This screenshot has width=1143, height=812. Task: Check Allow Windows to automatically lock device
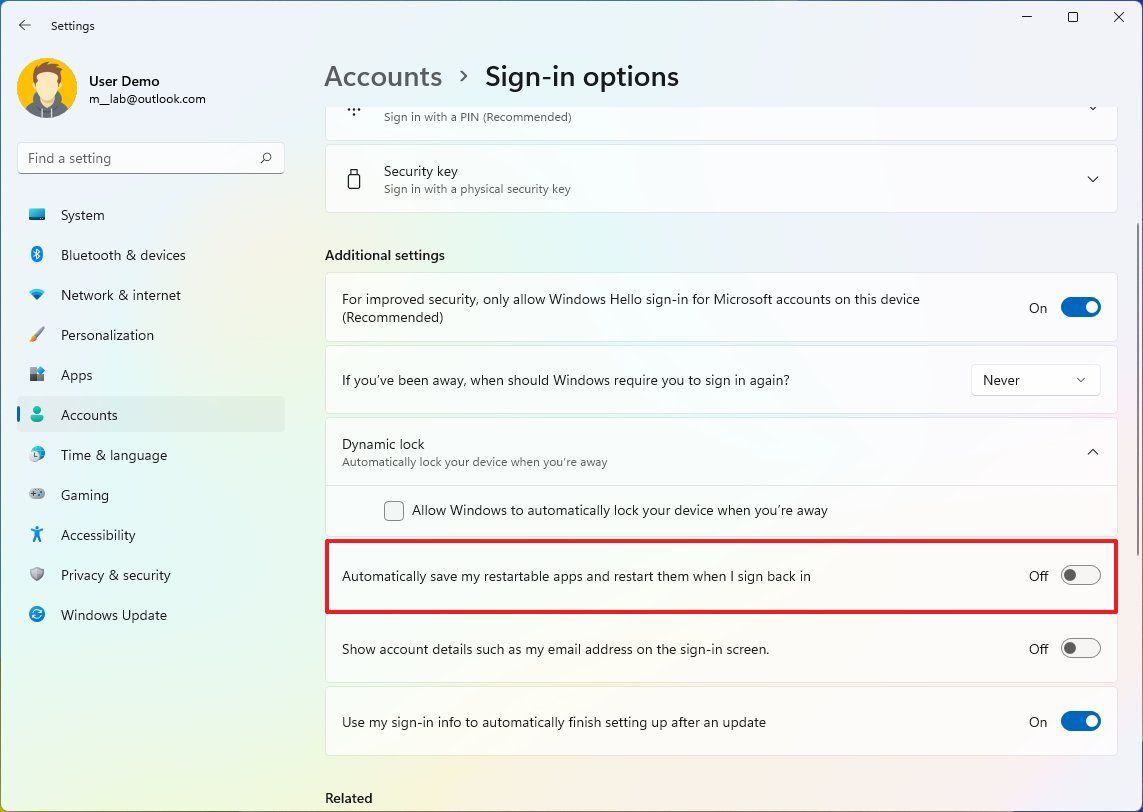[x=393, y=510]
